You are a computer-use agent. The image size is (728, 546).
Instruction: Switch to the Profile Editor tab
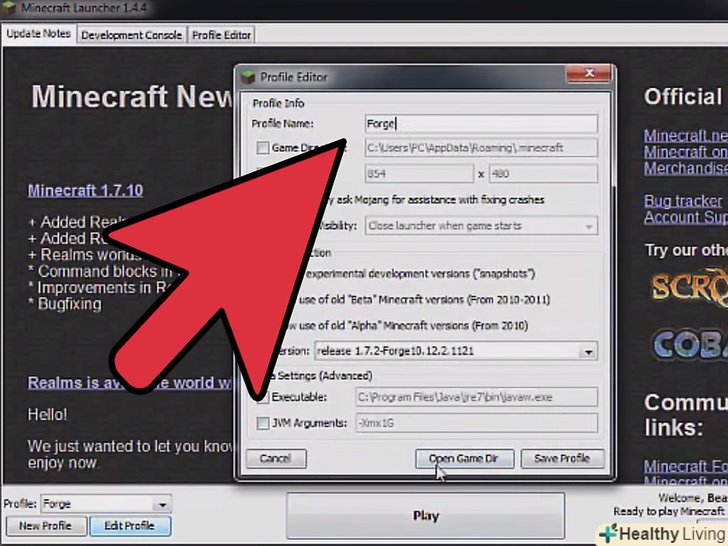221,35
